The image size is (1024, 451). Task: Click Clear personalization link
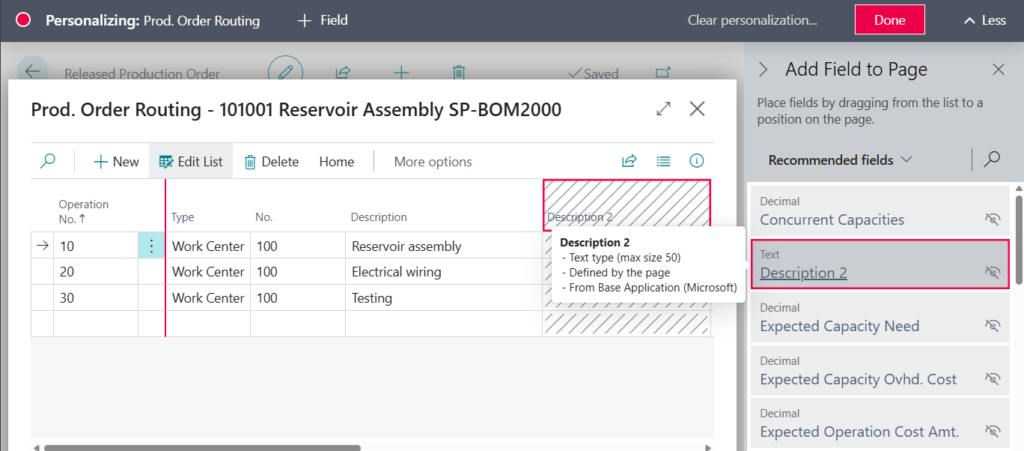click(752, 20)
